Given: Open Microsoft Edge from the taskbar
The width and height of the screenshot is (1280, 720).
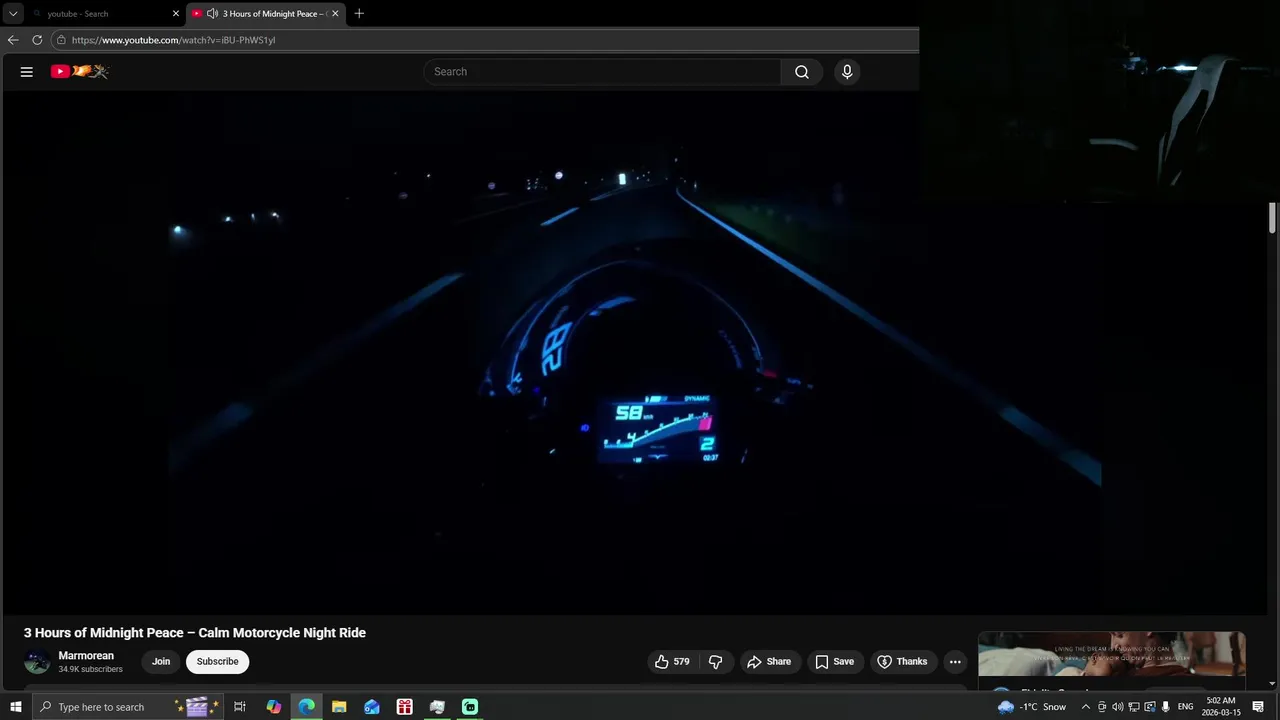Looking at the screenshot, I should [x=306, y=707].
